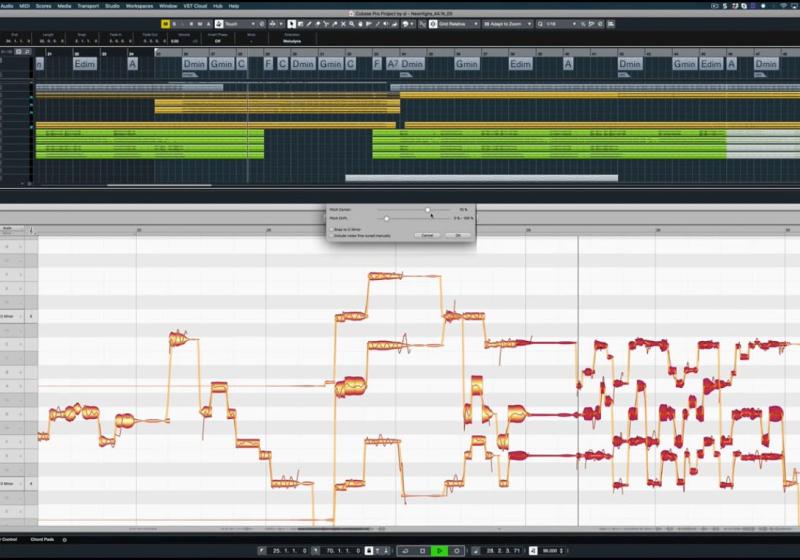Confirm the pitch correction dialog with OK
Image resolution: width=800 pixels, height=560 pixels.
click(x=457, y=235)
